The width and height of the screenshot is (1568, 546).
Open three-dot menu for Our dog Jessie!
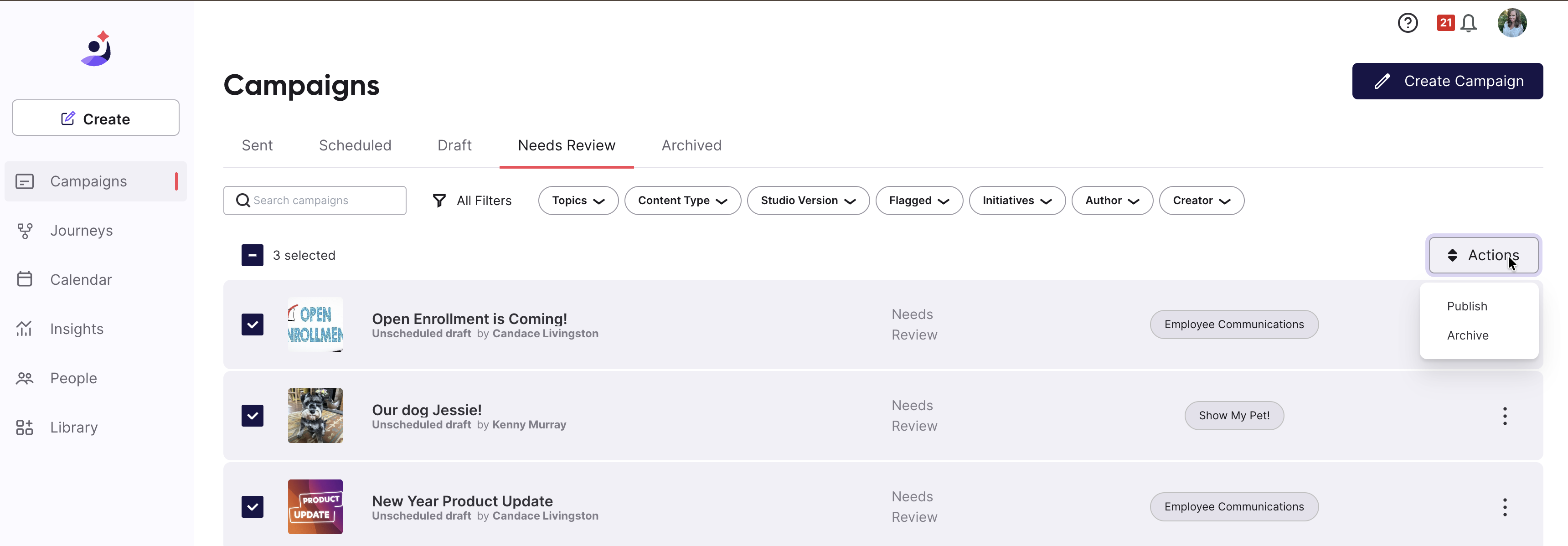pyautogui.click(x=1504, y=416)
